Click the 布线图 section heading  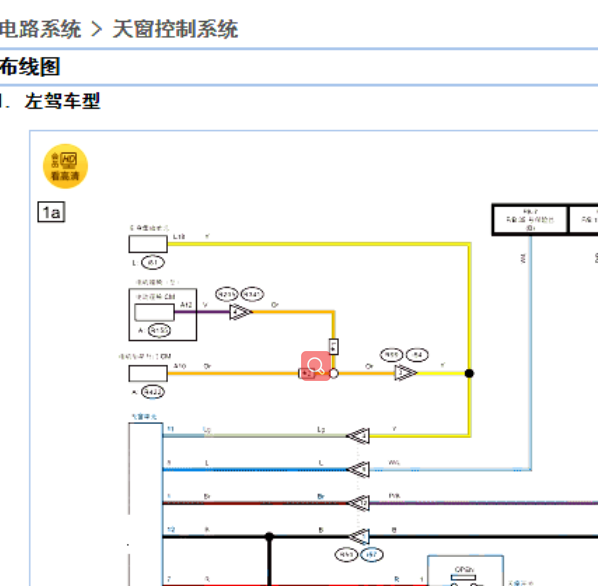[30, 67]
